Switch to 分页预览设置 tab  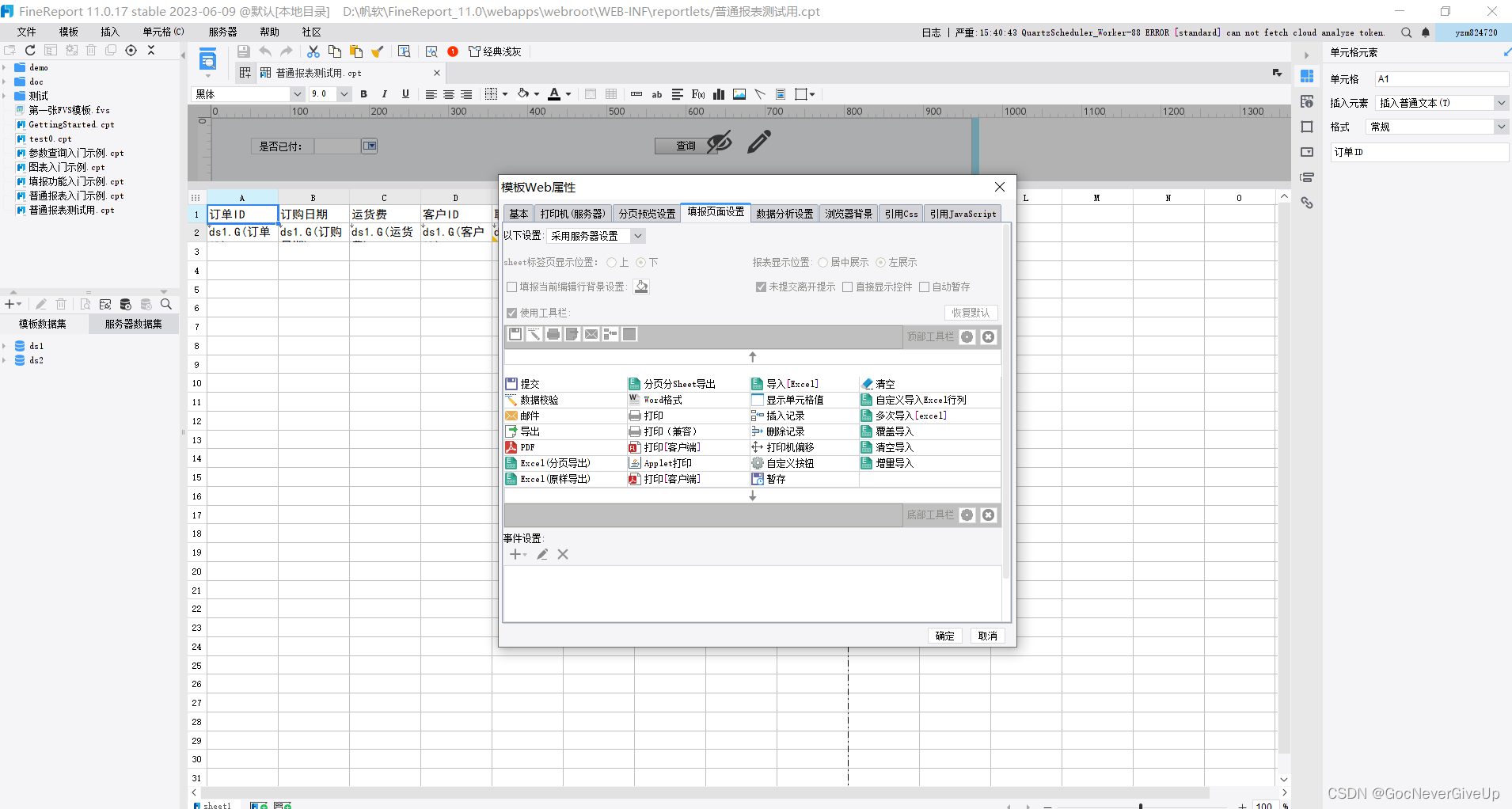point(647,214)
